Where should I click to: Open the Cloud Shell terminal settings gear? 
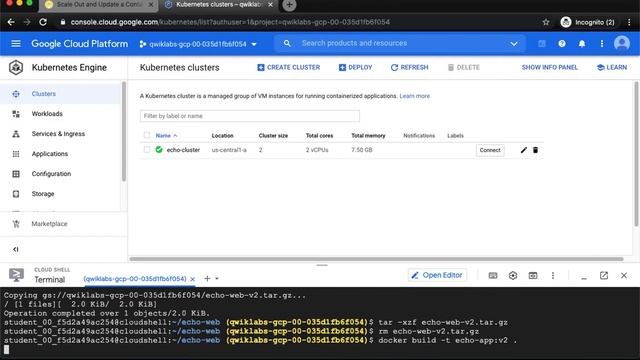[513, 276]
